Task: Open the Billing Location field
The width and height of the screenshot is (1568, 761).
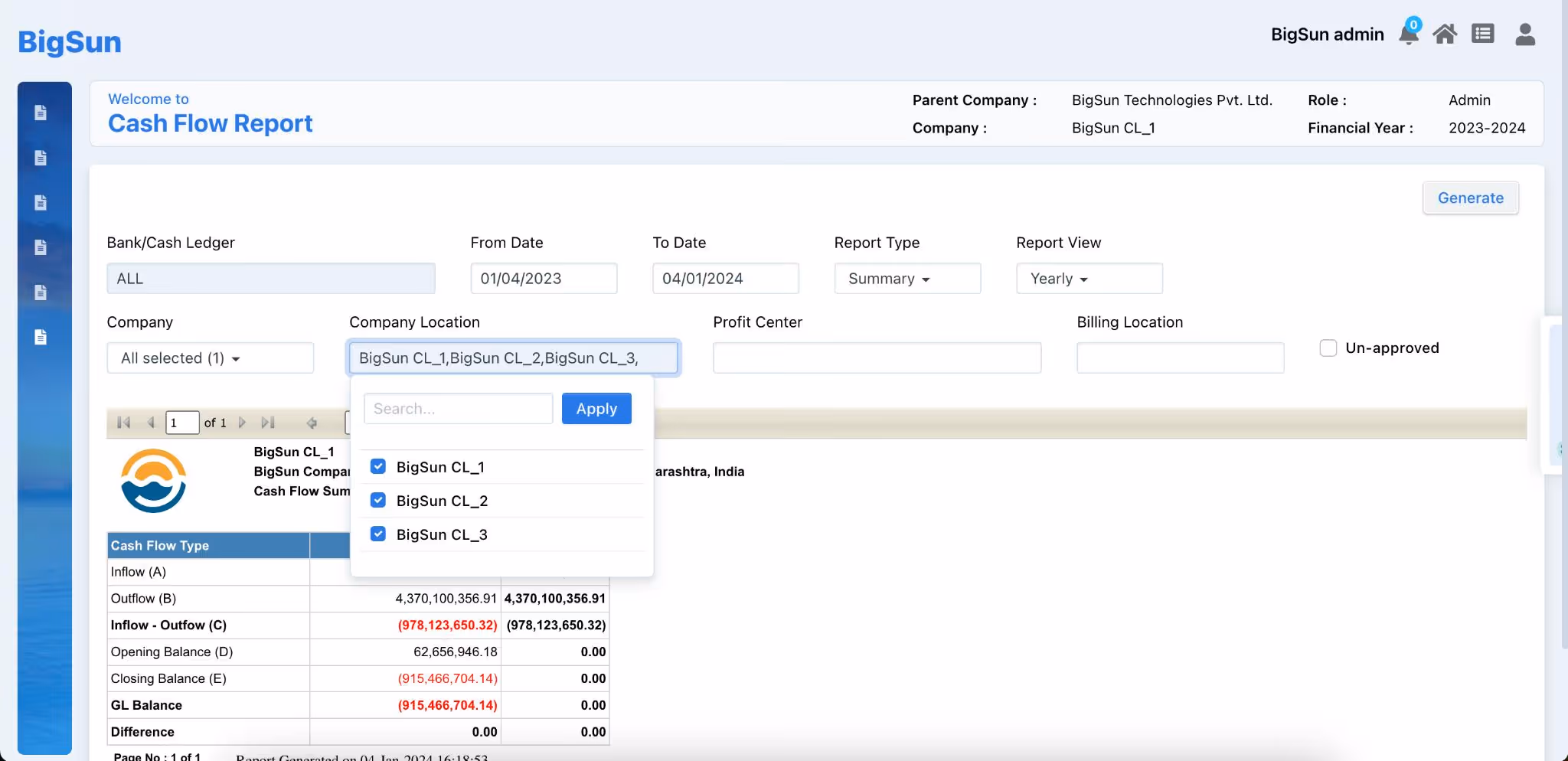Action: pyautogui.click(x=1181, y=358)
